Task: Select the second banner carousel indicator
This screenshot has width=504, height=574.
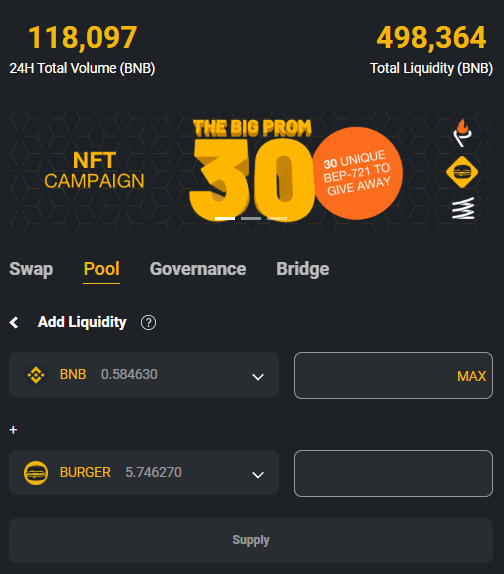Action: click(x=251, y=219)
